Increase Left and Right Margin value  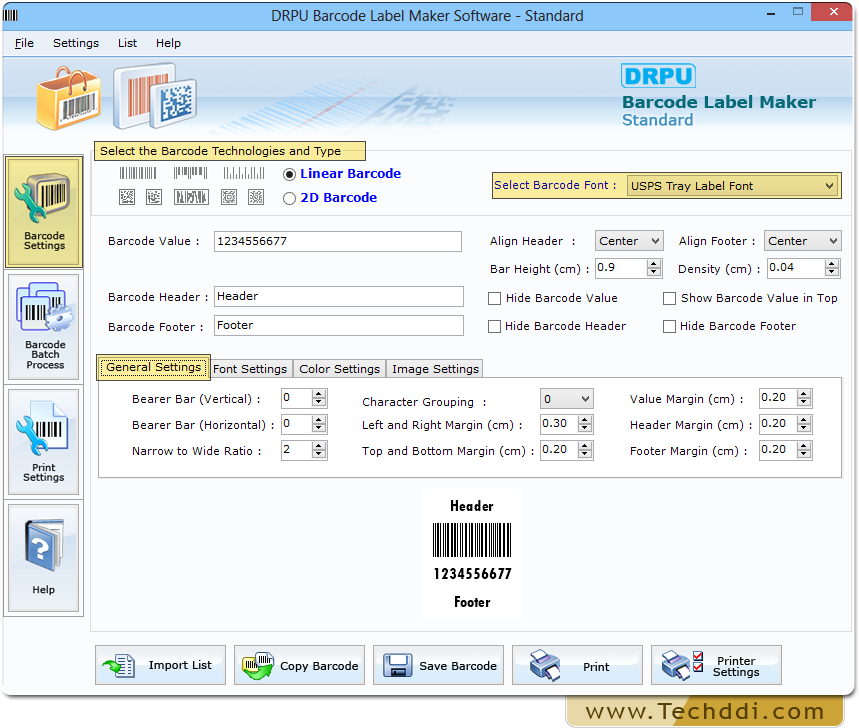(x=585, y=420)
